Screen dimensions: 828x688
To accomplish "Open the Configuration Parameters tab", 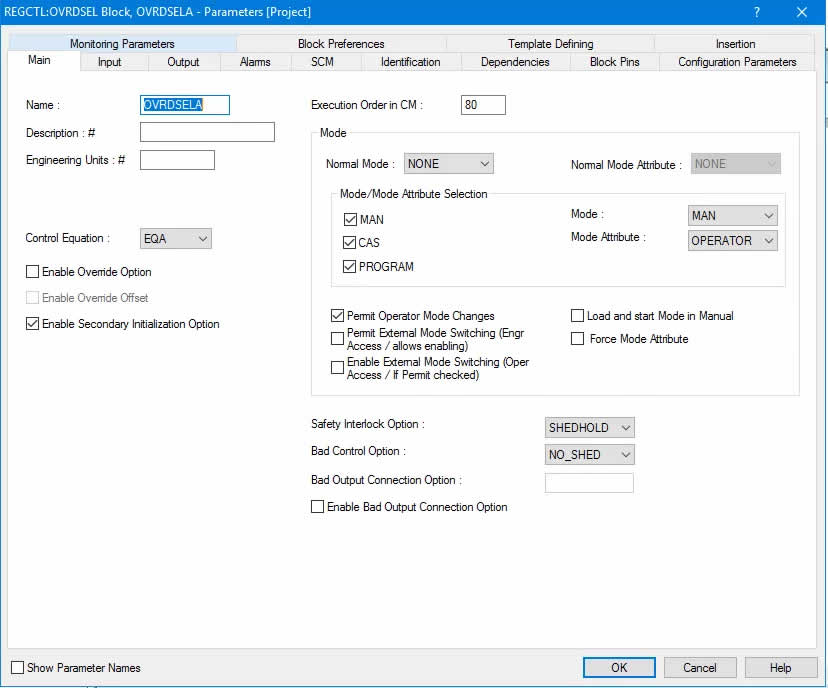I will (737, 62).
